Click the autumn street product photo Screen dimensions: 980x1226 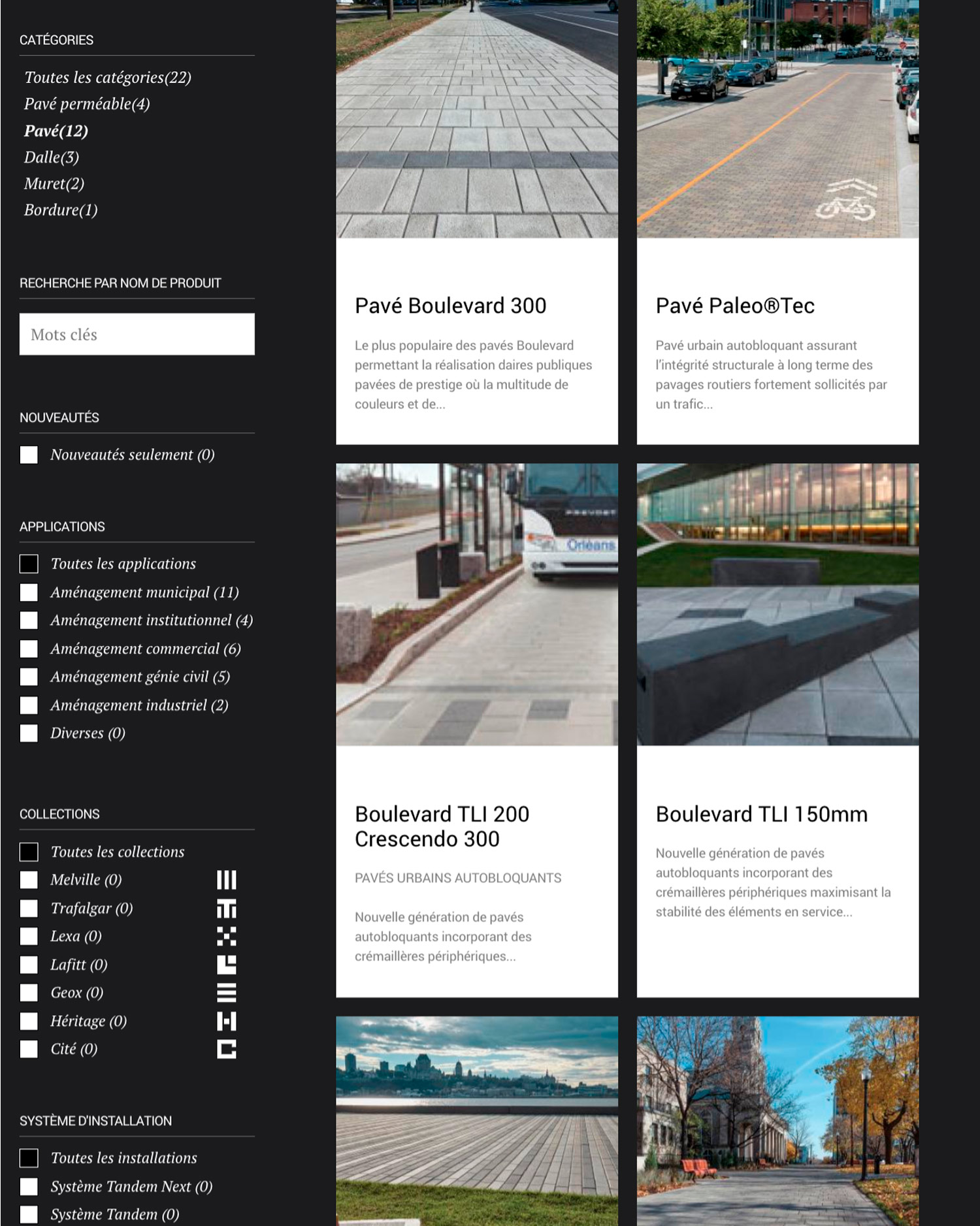[x=778, y=1121]
